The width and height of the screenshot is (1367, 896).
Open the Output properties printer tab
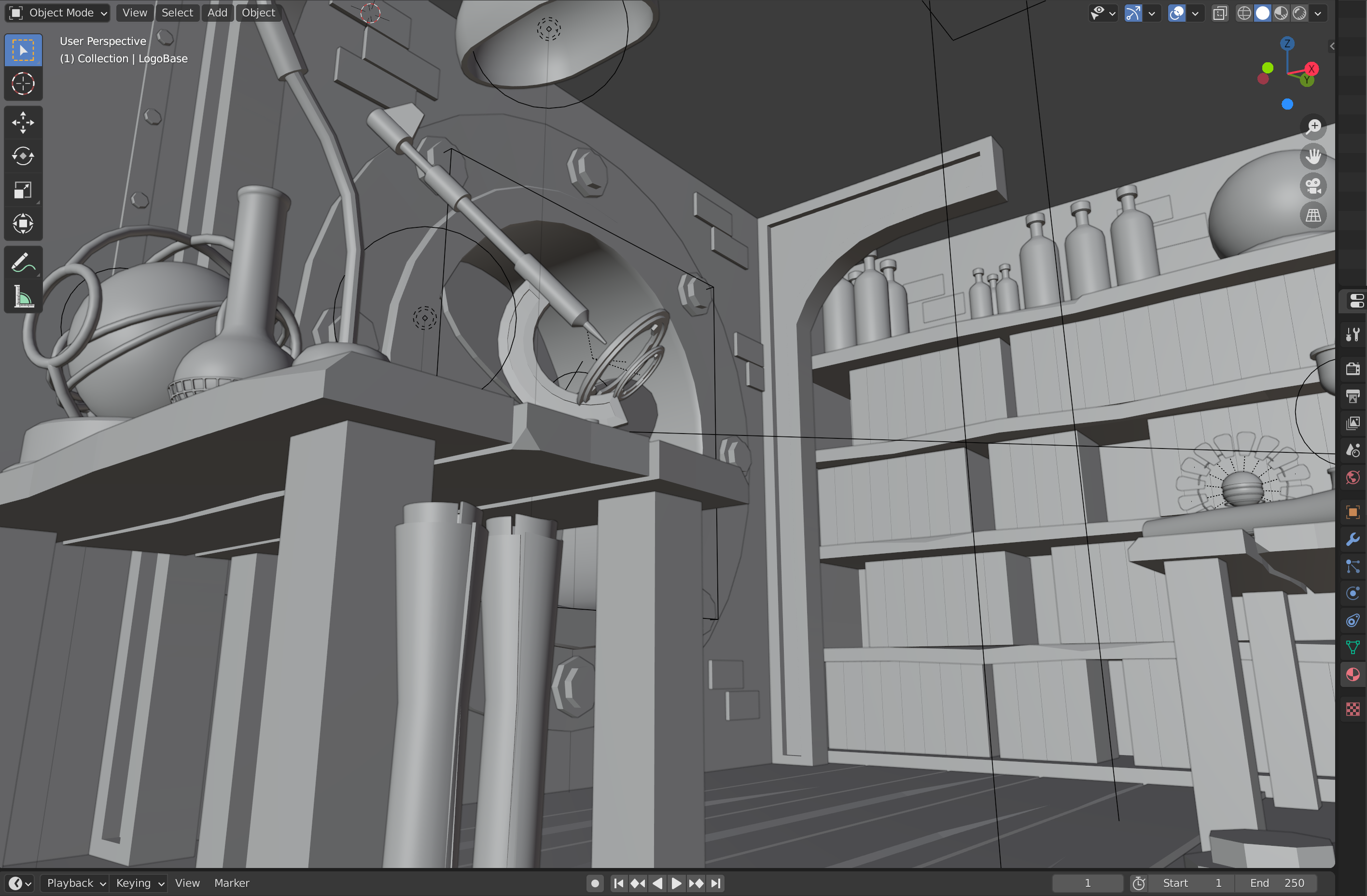1353,396
